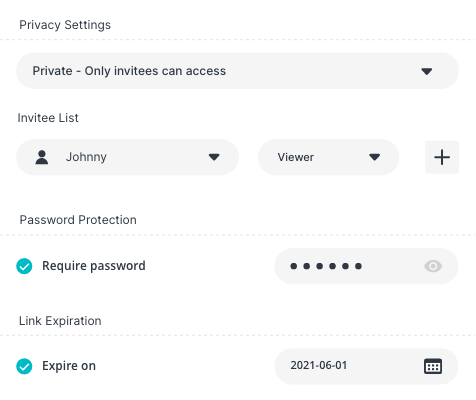Click the person avatar icon beside Johnny
The height and width of the screenshot is (400, 476).
click(42, 157)
